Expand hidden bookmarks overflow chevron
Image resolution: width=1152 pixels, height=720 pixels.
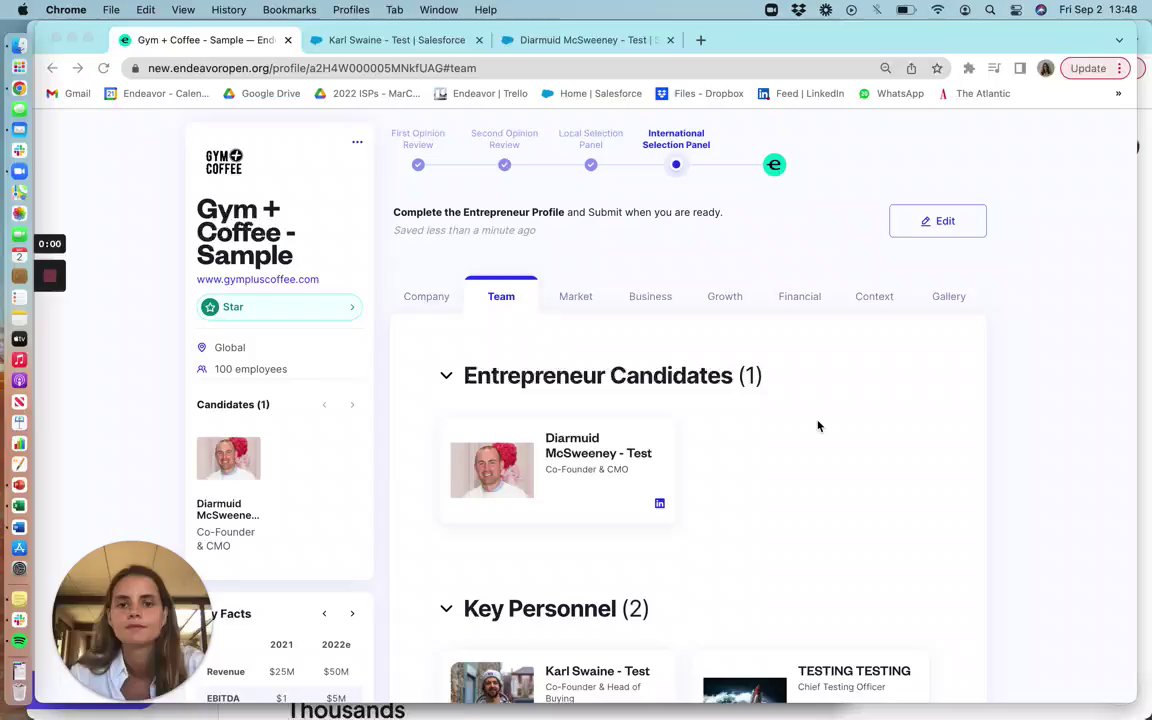tap(1118, 93)
